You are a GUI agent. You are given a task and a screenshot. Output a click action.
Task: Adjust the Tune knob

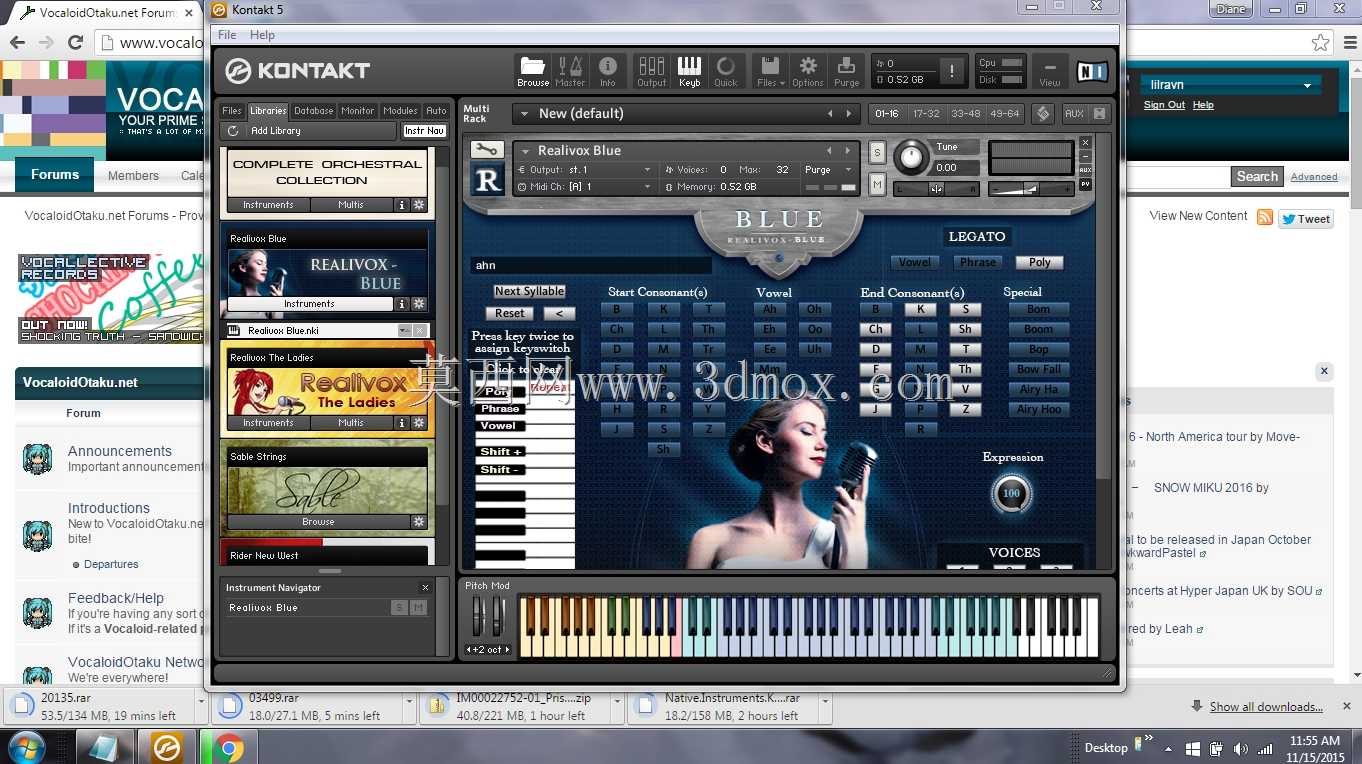pos(910,157)
